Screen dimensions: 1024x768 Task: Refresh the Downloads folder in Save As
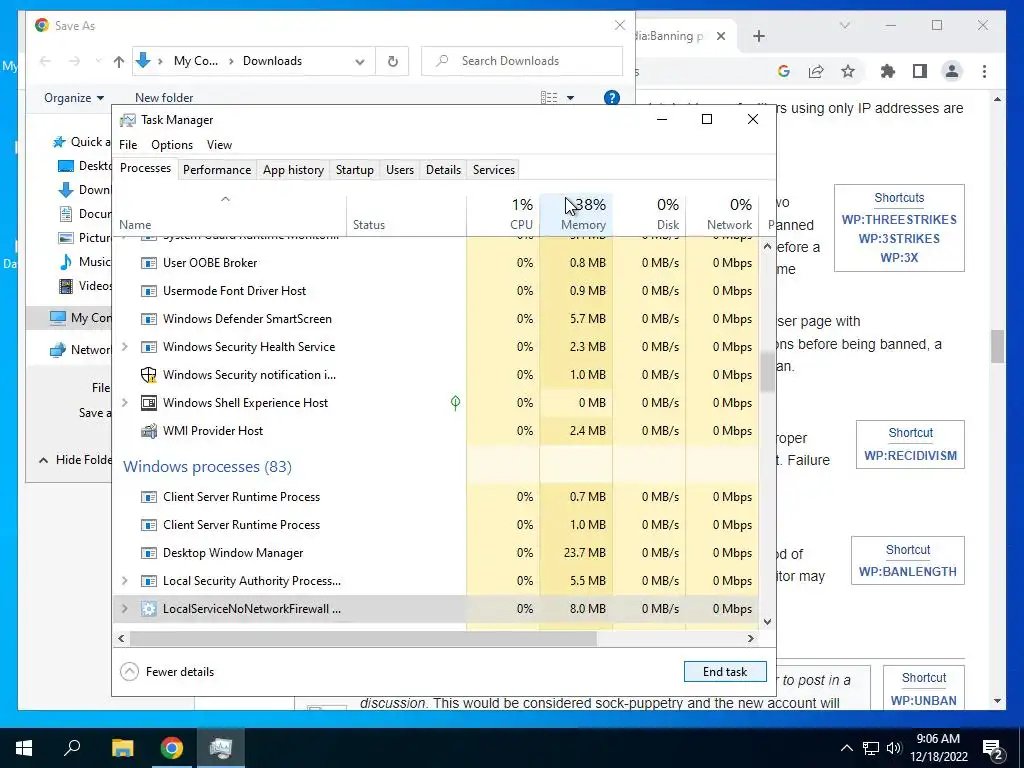click(392, 61)
